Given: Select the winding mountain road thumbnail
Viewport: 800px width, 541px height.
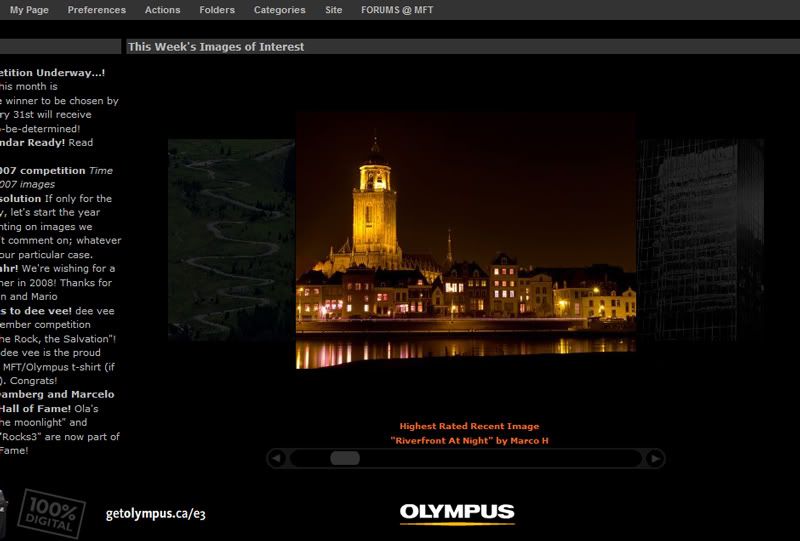Looking at the screenshot, I should point(231,240).
